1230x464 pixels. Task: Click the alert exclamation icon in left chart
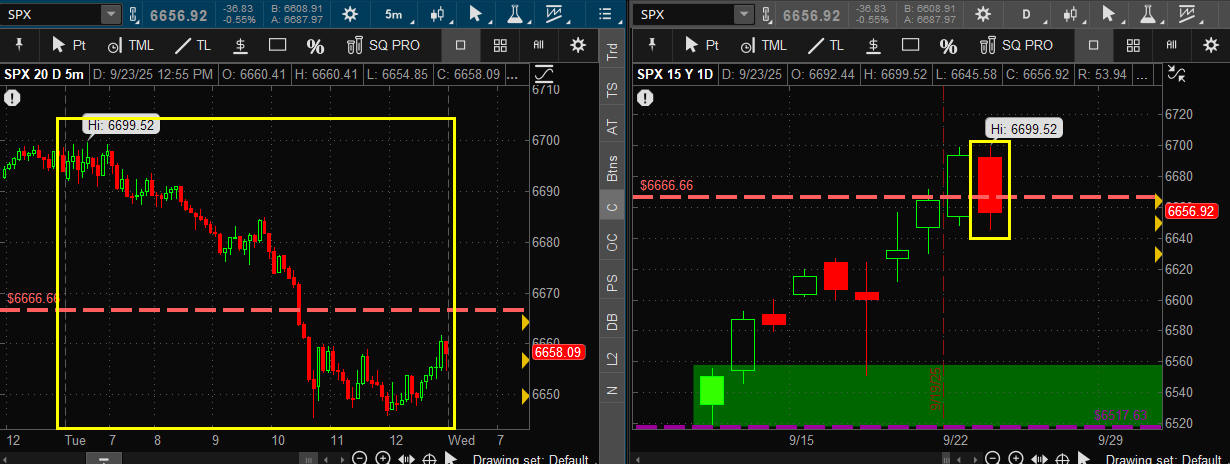coord(12,97)
